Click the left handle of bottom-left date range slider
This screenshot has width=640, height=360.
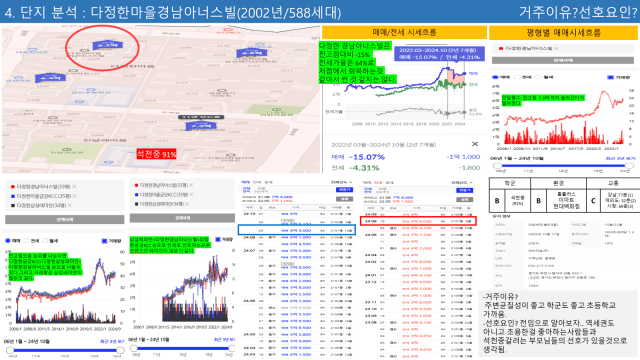click(10, 350)
